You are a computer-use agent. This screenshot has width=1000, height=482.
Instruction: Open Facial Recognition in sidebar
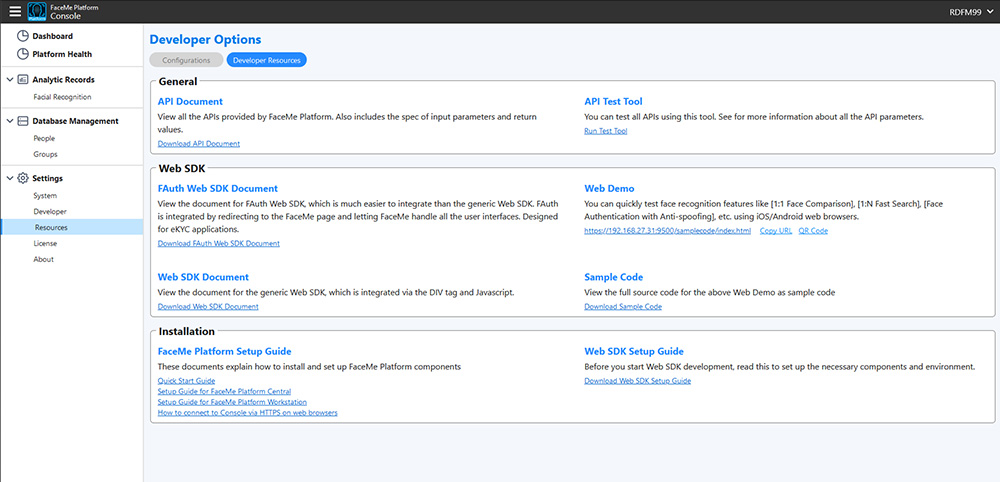[x=62, y=97]
